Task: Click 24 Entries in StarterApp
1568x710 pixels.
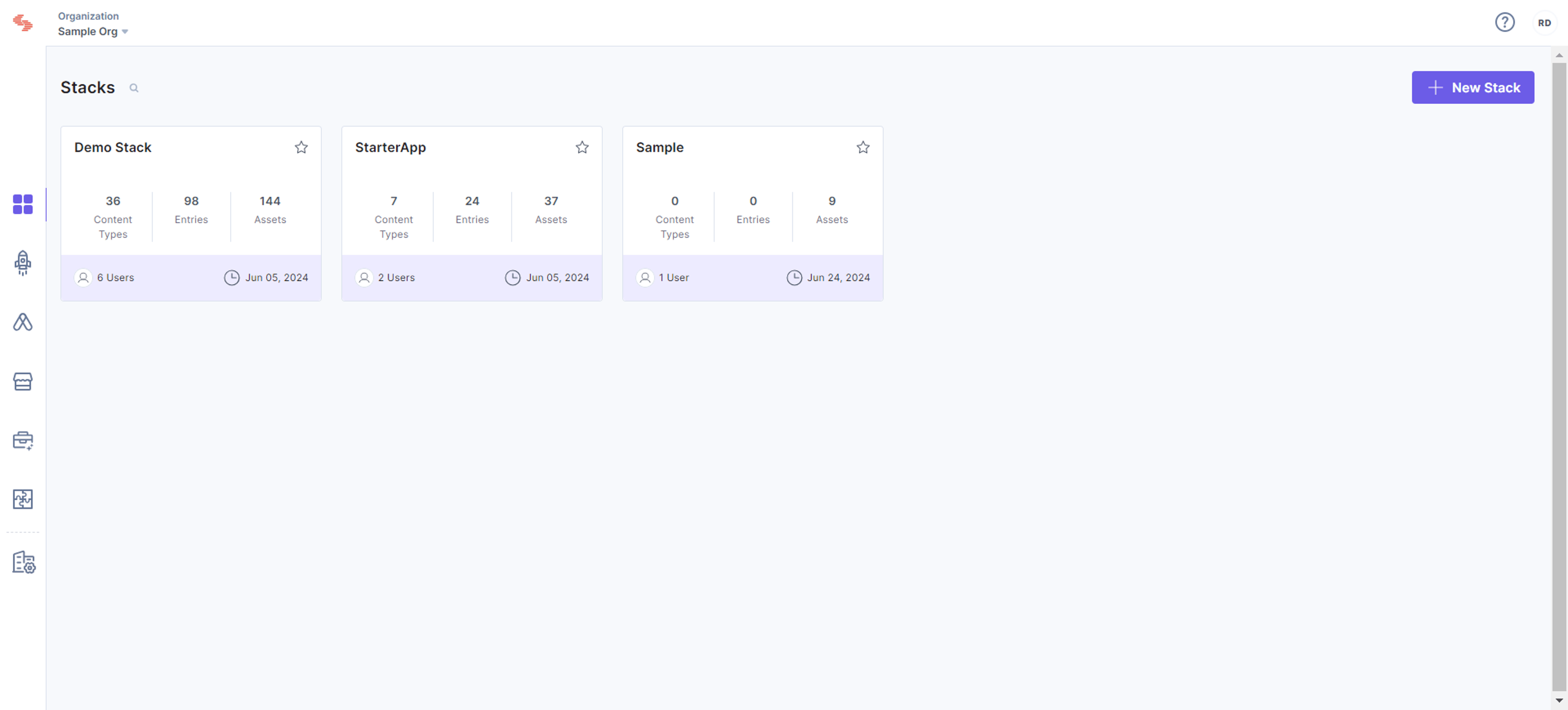Action: (472, 210)
